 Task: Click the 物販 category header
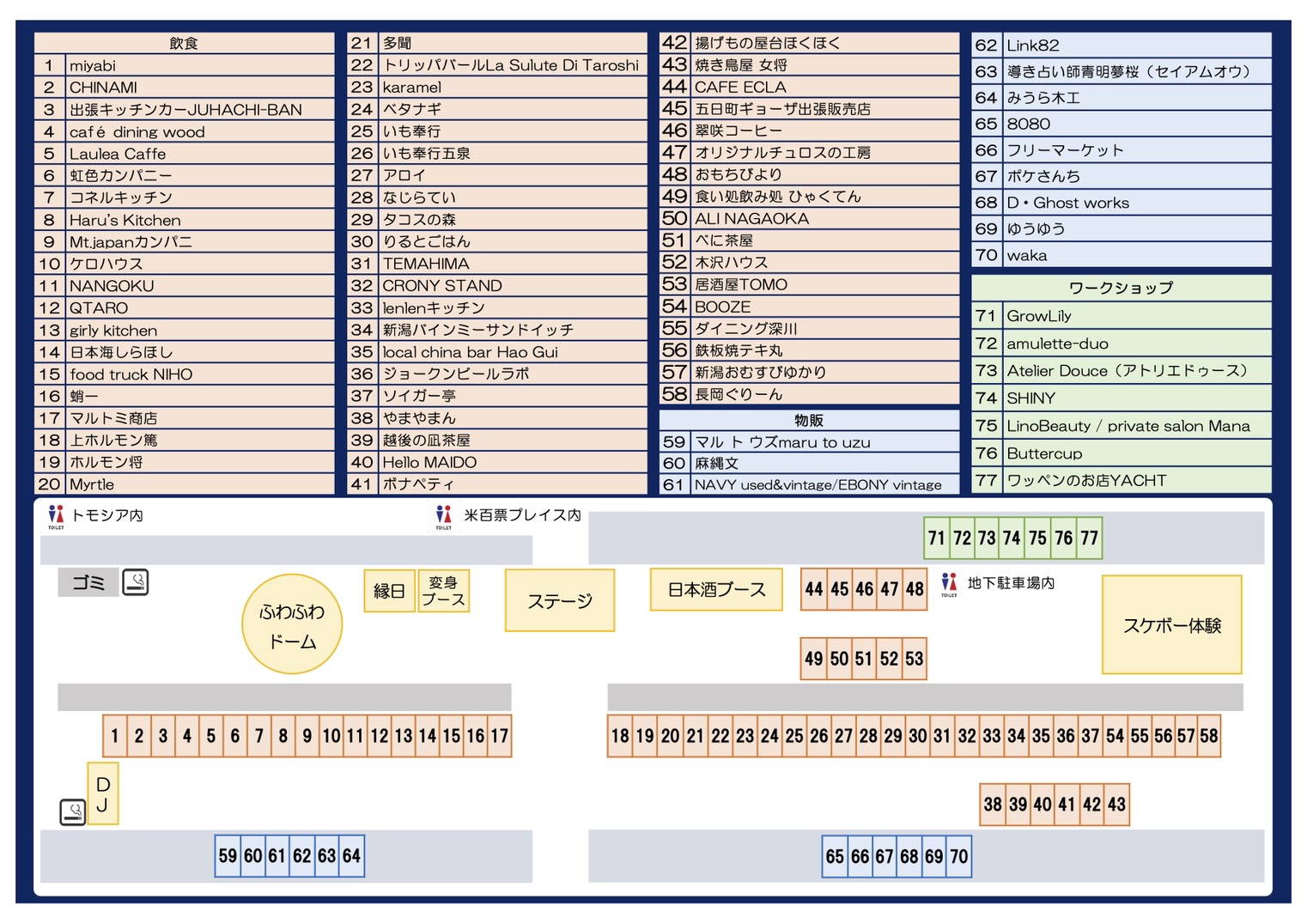[x=809, y=420]
